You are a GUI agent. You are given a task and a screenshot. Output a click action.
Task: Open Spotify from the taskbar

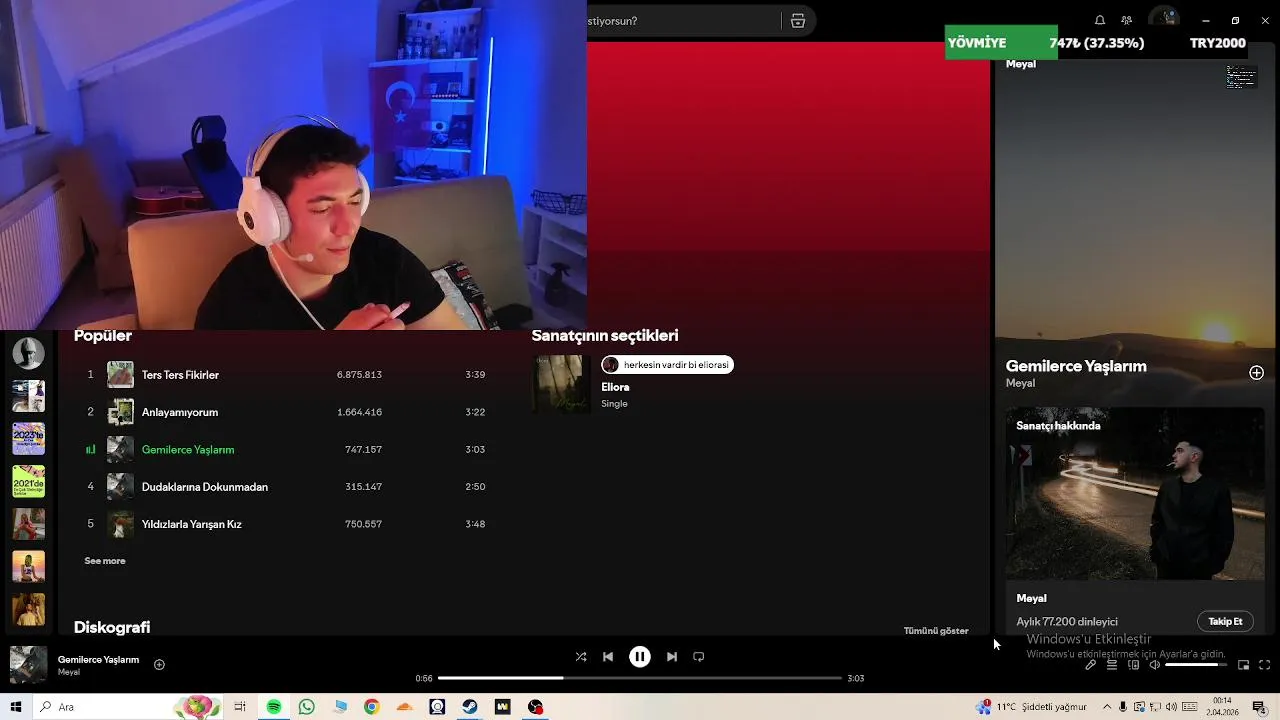tap(274, 707)
